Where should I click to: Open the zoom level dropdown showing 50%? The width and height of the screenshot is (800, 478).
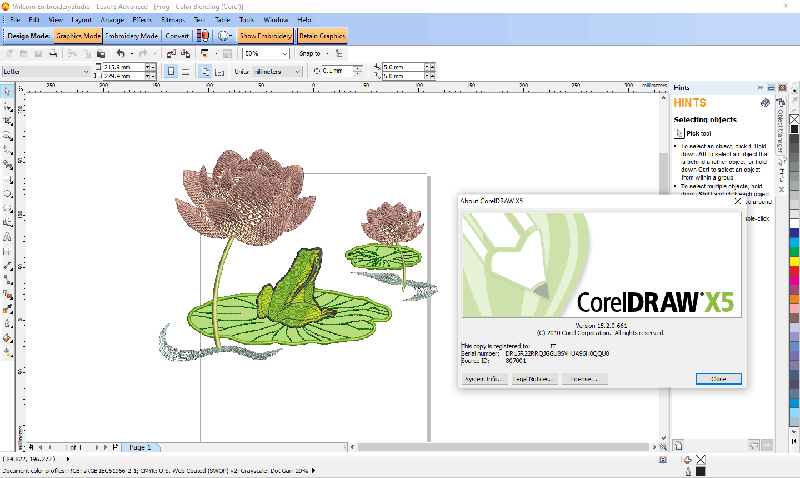(x=285, y=54)
